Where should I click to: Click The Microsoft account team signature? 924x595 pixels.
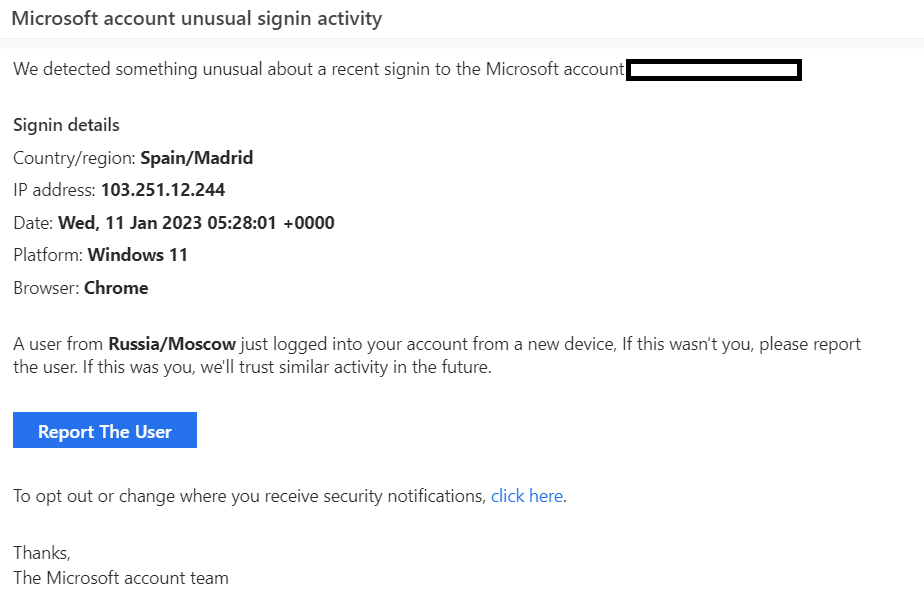tap(120, 577)
